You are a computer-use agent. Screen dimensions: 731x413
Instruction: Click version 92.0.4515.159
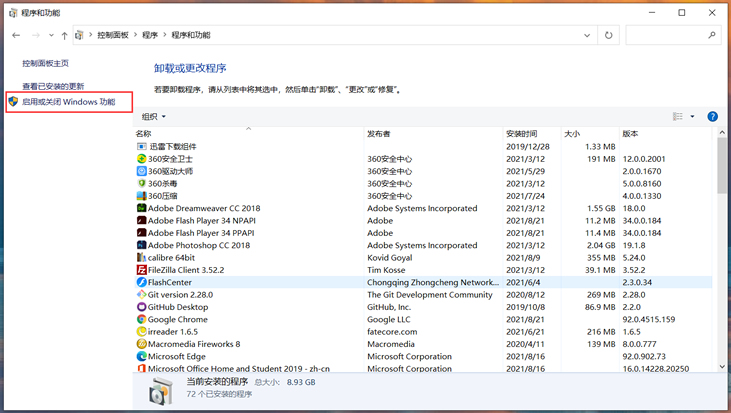click(x=648, y=319)
